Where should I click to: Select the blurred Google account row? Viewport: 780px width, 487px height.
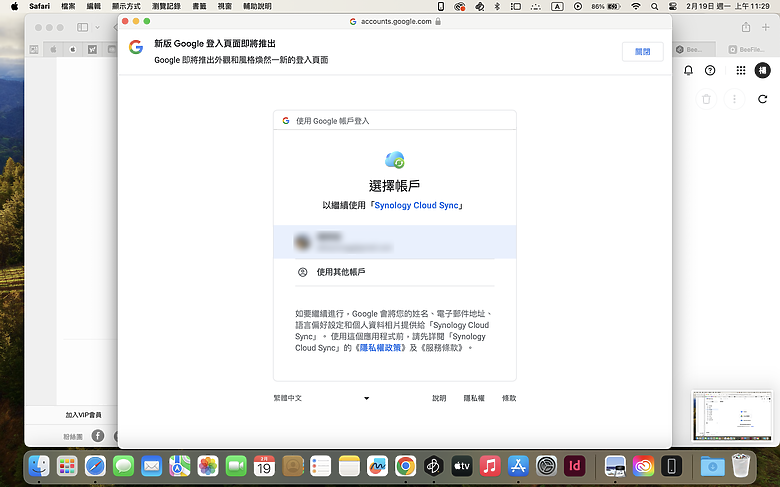394,242
